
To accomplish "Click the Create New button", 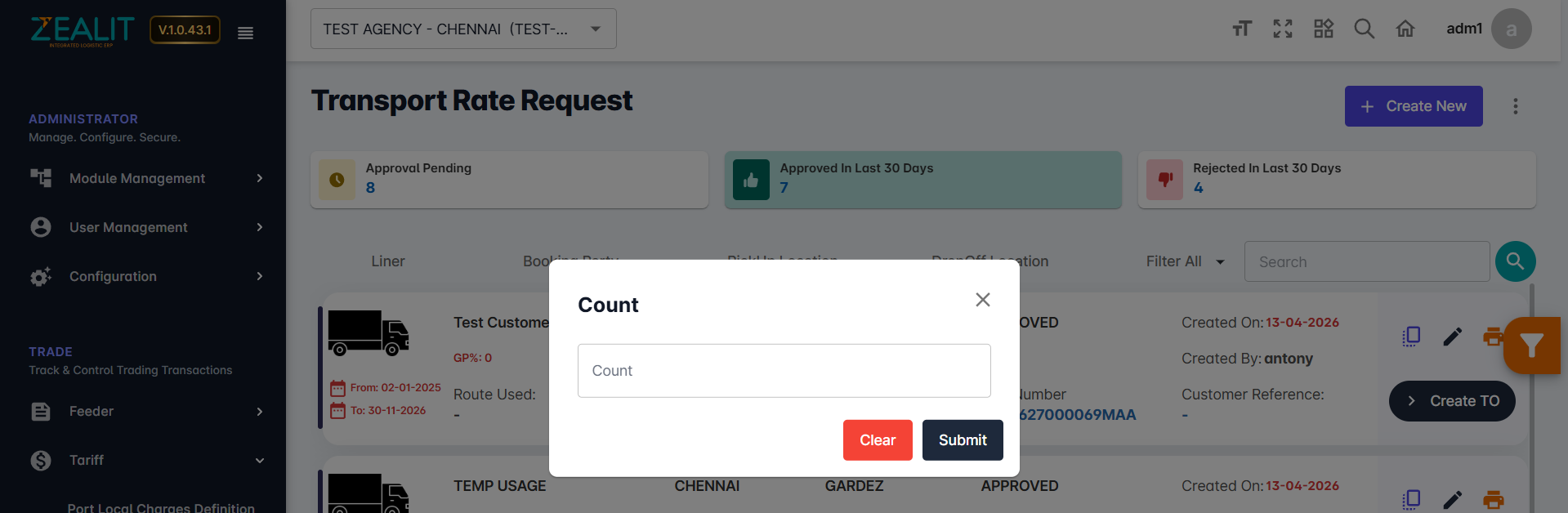I will click(x=1413, y=106).
